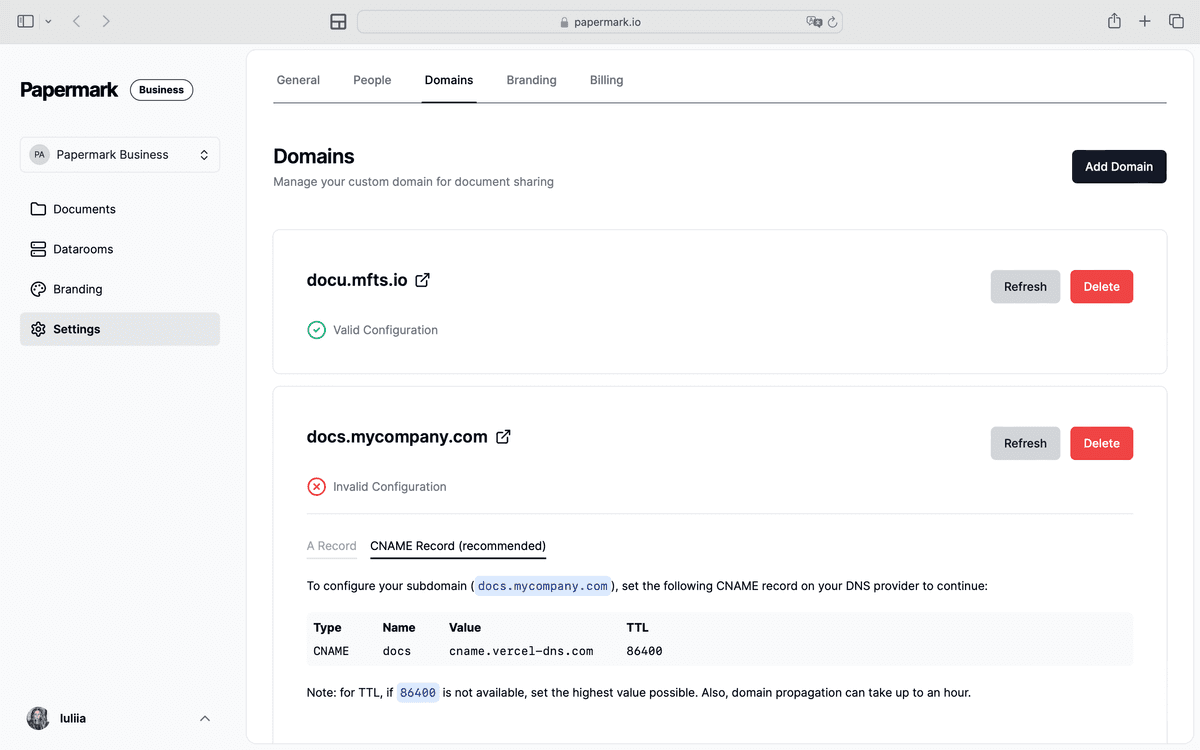Click the page reload icon in address bar
1200x750 pixels.
coord(832,22)
